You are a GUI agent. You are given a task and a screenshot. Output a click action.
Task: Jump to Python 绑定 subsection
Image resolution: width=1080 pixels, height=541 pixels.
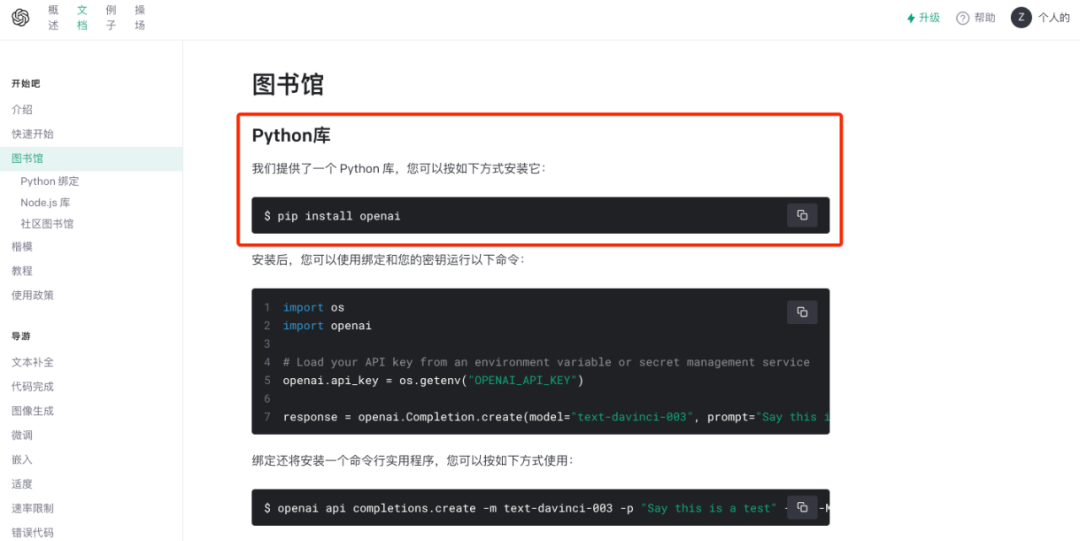click(x=50, y=181)
